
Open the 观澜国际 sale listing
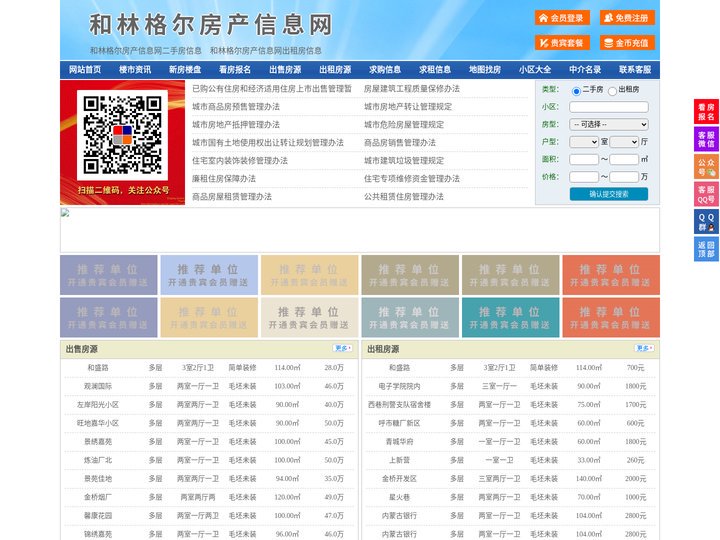pos(98,387)
